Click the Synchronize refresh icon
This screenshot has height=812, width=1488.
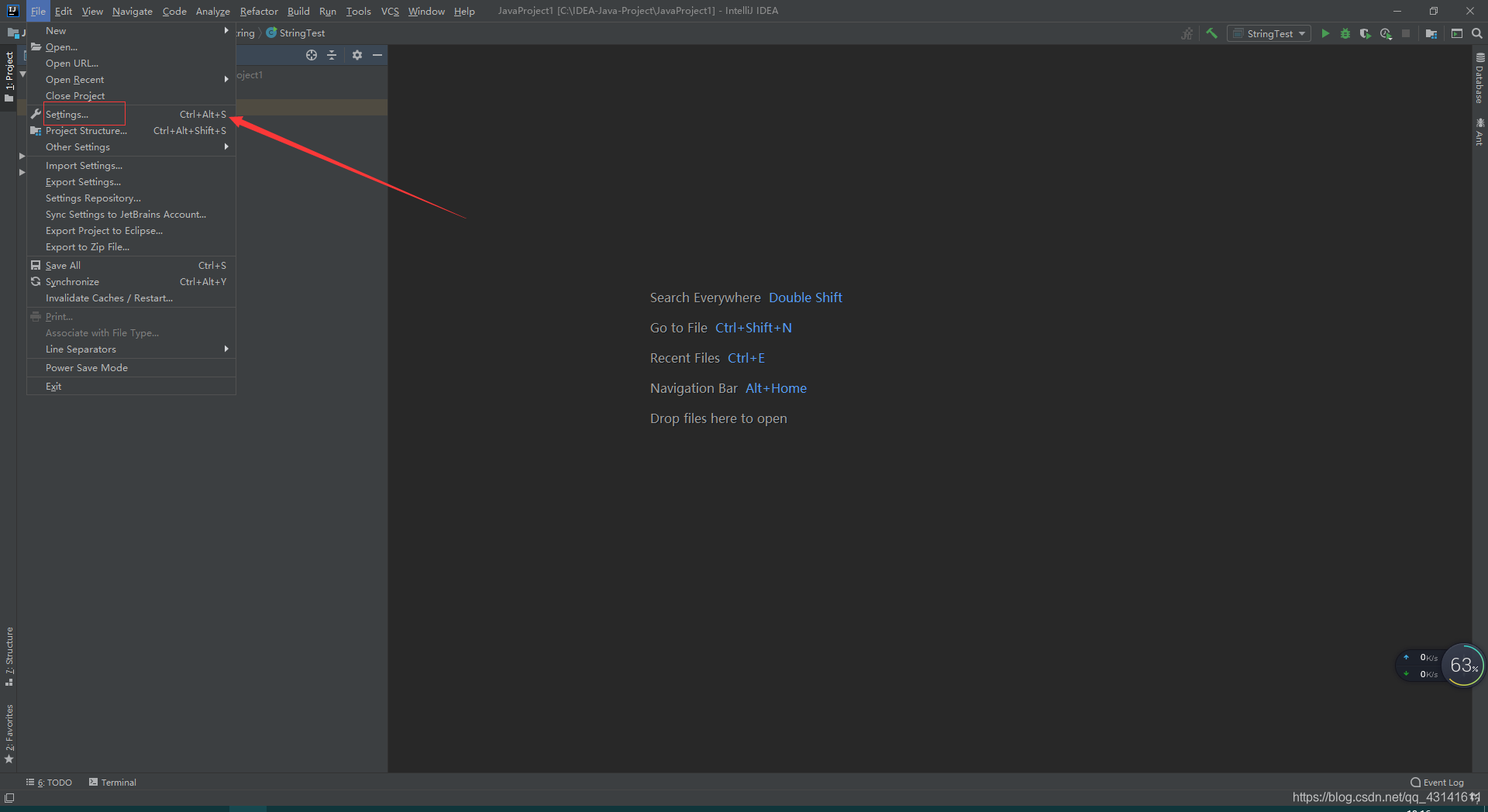[36, 281]
